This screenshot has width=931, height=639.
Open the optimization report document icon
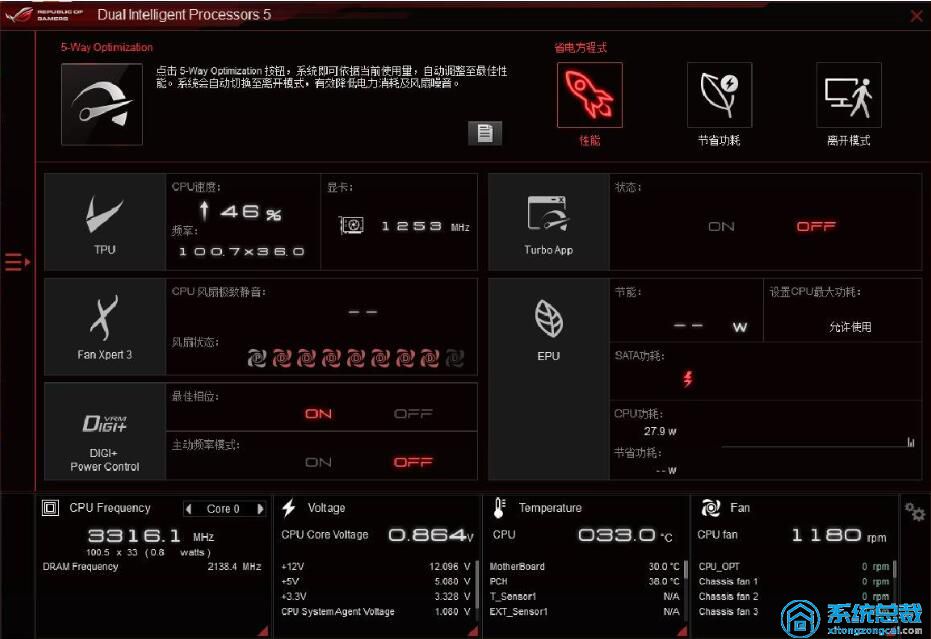click(x=484, y=133)
